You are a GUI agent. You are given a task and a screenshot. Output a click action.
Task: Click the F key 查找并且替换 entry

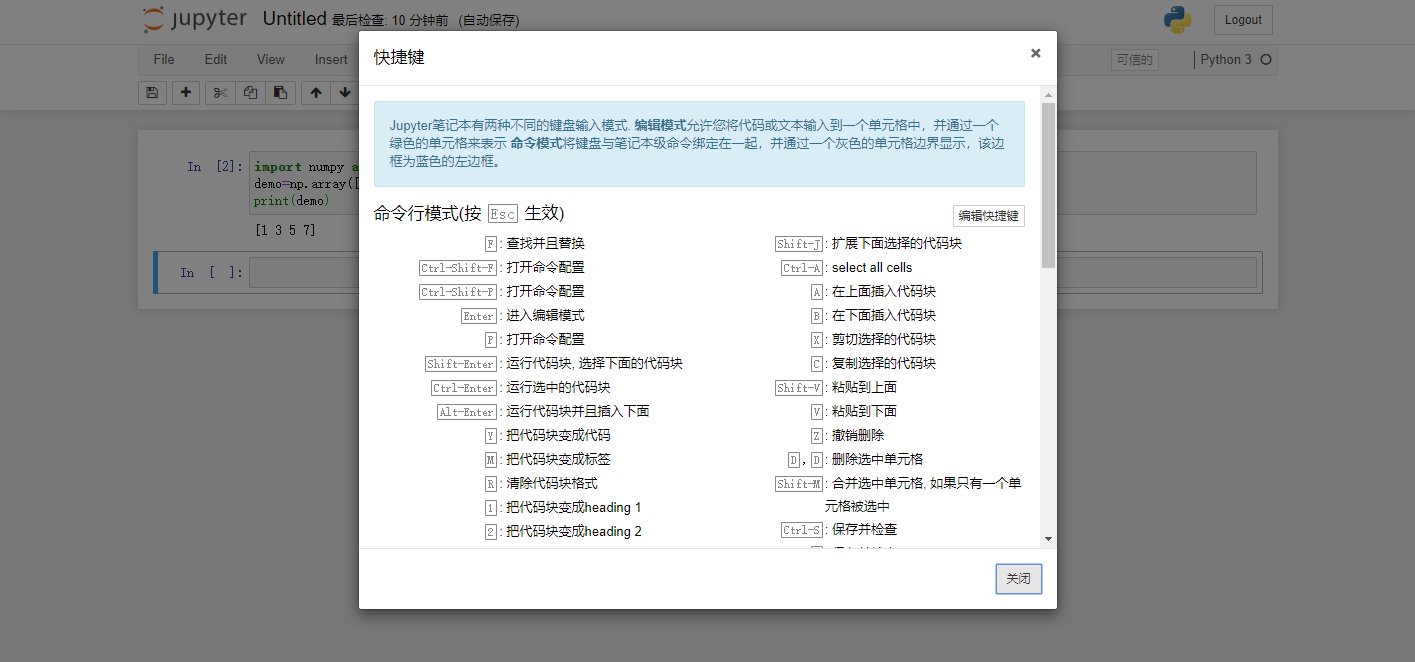pyautogui.click(x=534, y=244)
